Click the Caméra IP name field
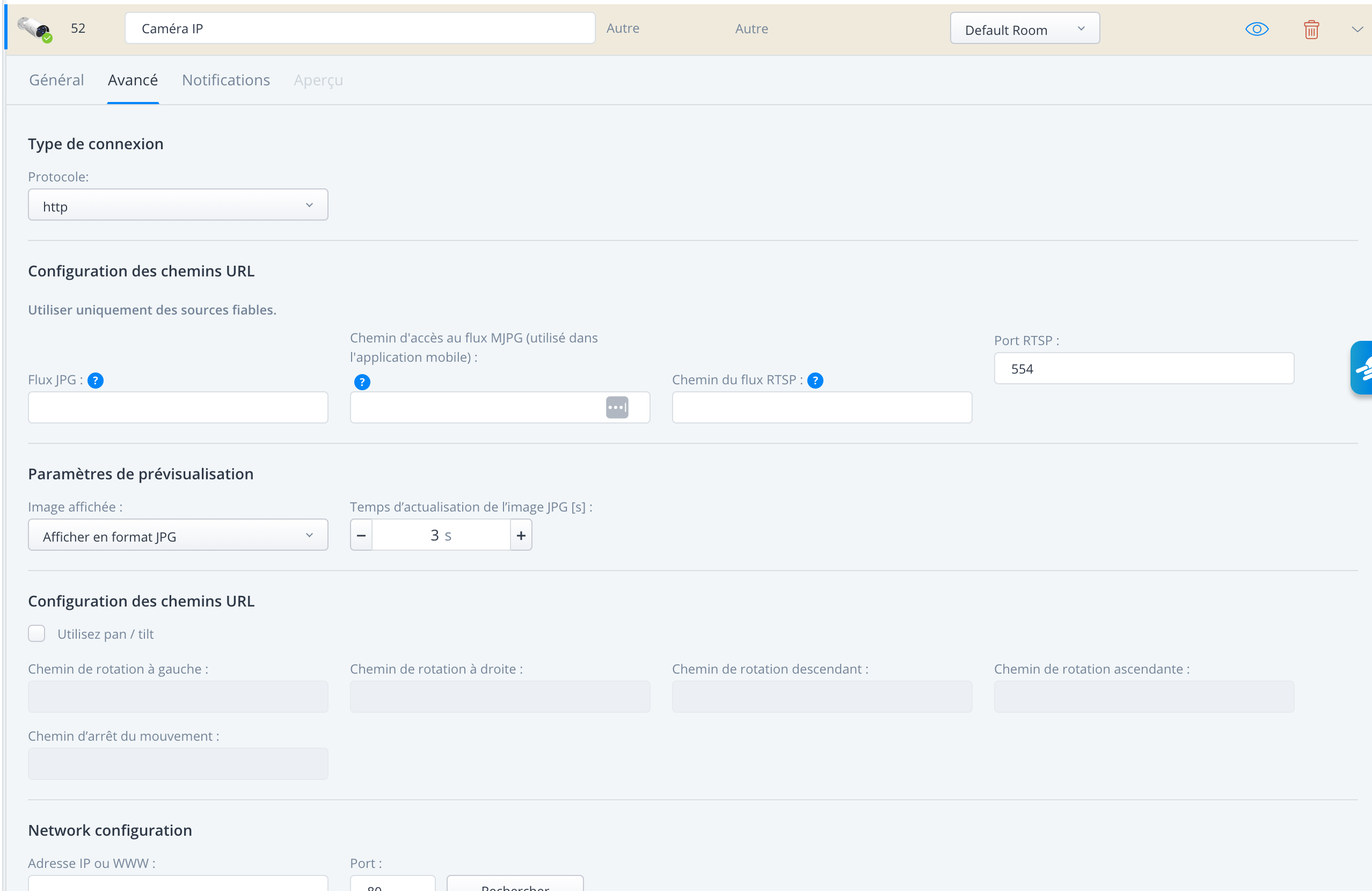This screenshot has height=891, width=1372. (360, 28)
